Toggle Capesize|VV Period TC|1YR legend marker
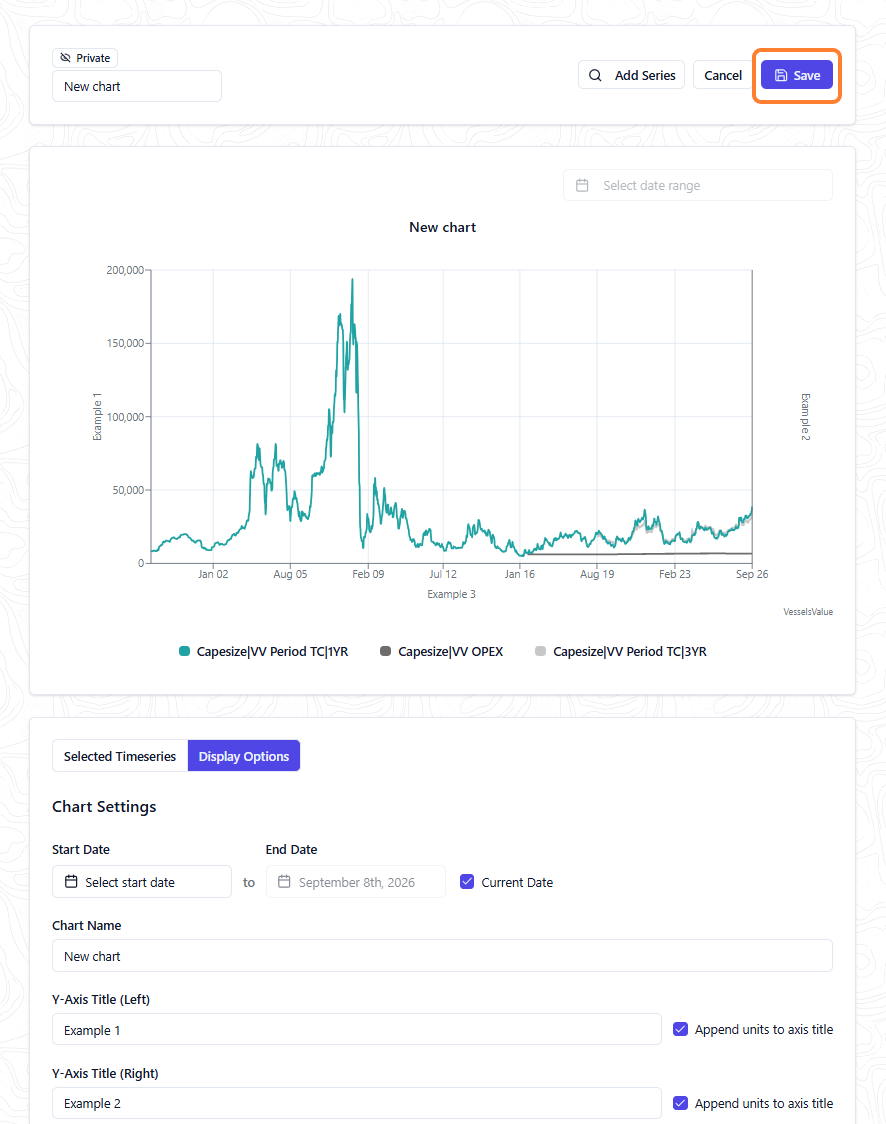Screen dimensions: 886x1124 coord(184,651)
